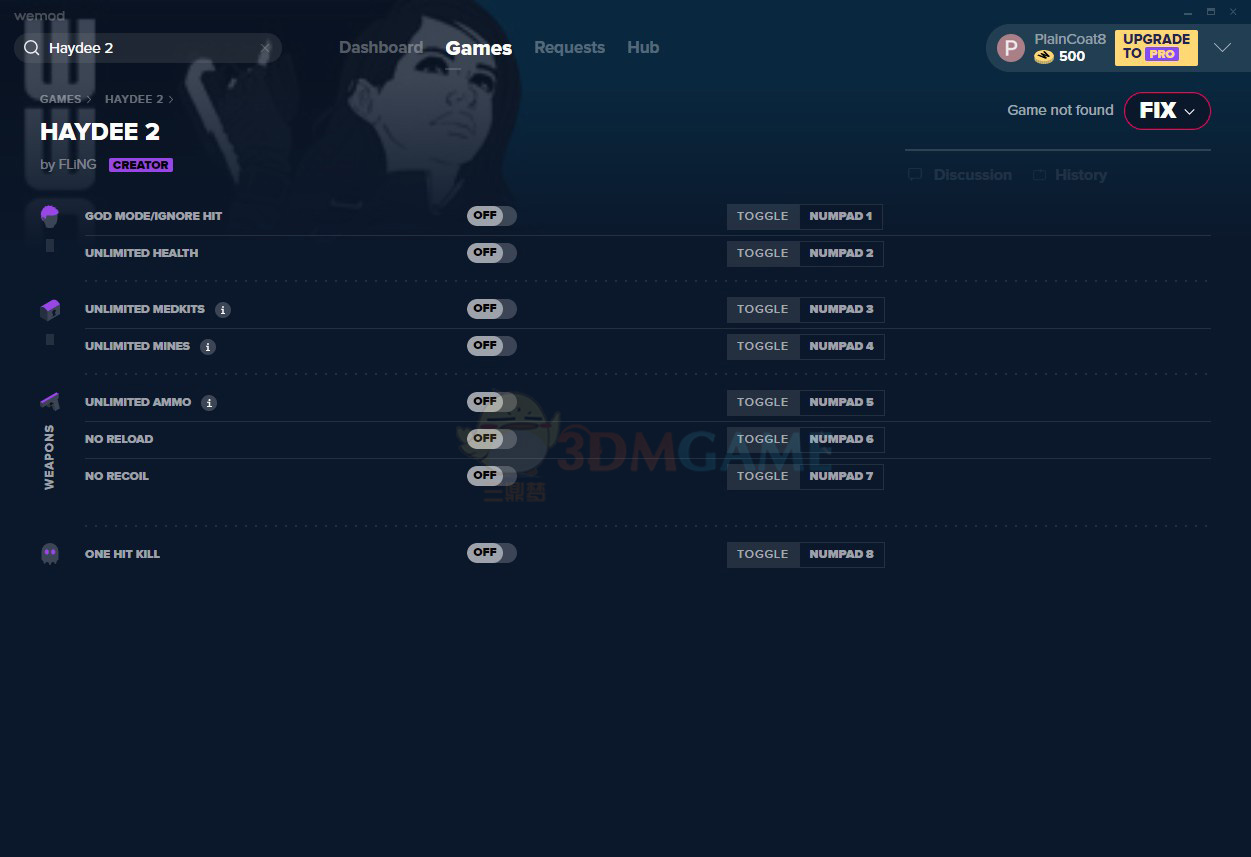Open info icon beside Unlimited Medkits
Viewport: 1251px width, 857px height.
223,310
